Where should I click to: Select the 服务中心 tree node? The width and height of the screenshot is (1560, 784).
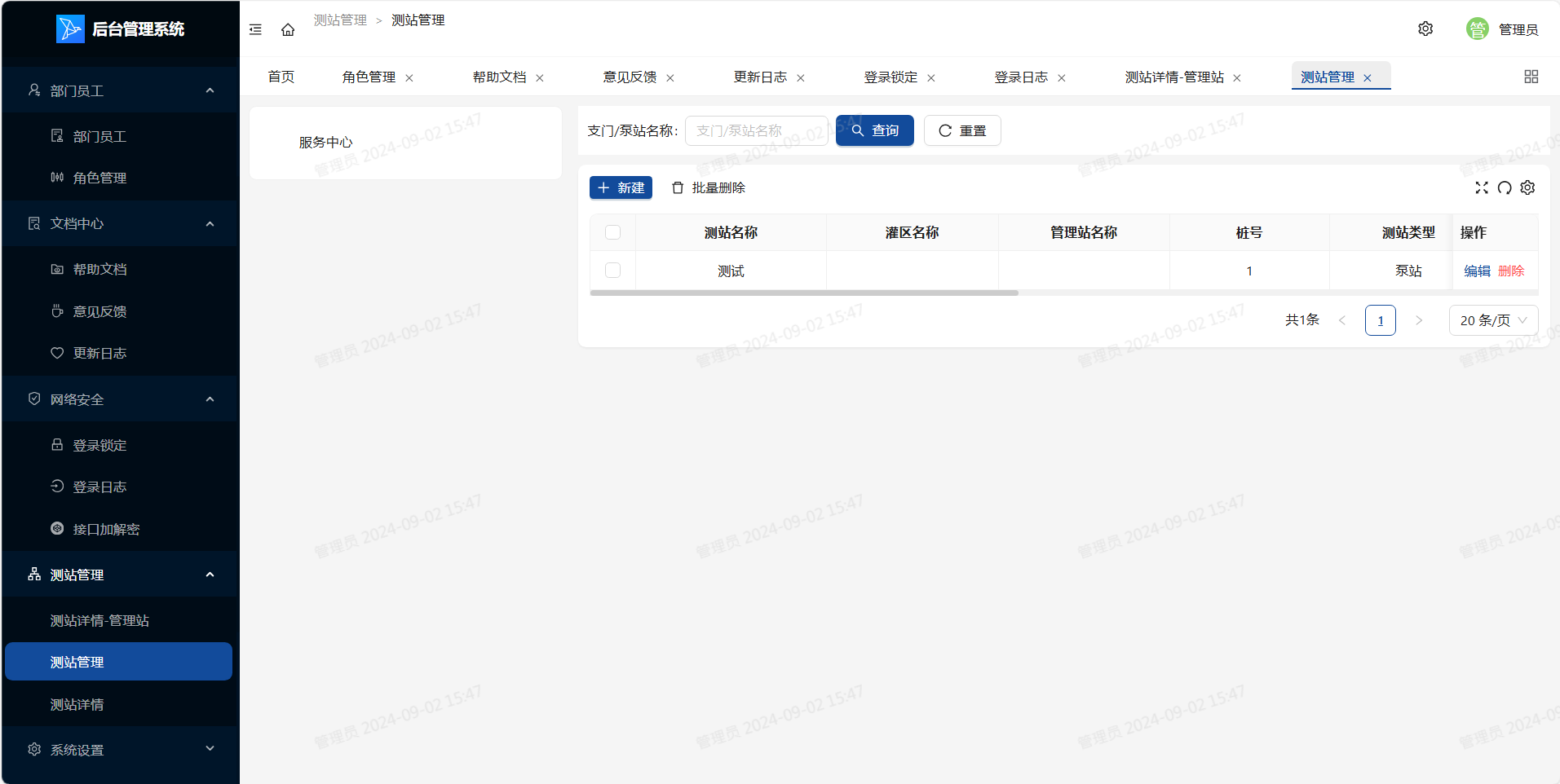pos(325,142)
